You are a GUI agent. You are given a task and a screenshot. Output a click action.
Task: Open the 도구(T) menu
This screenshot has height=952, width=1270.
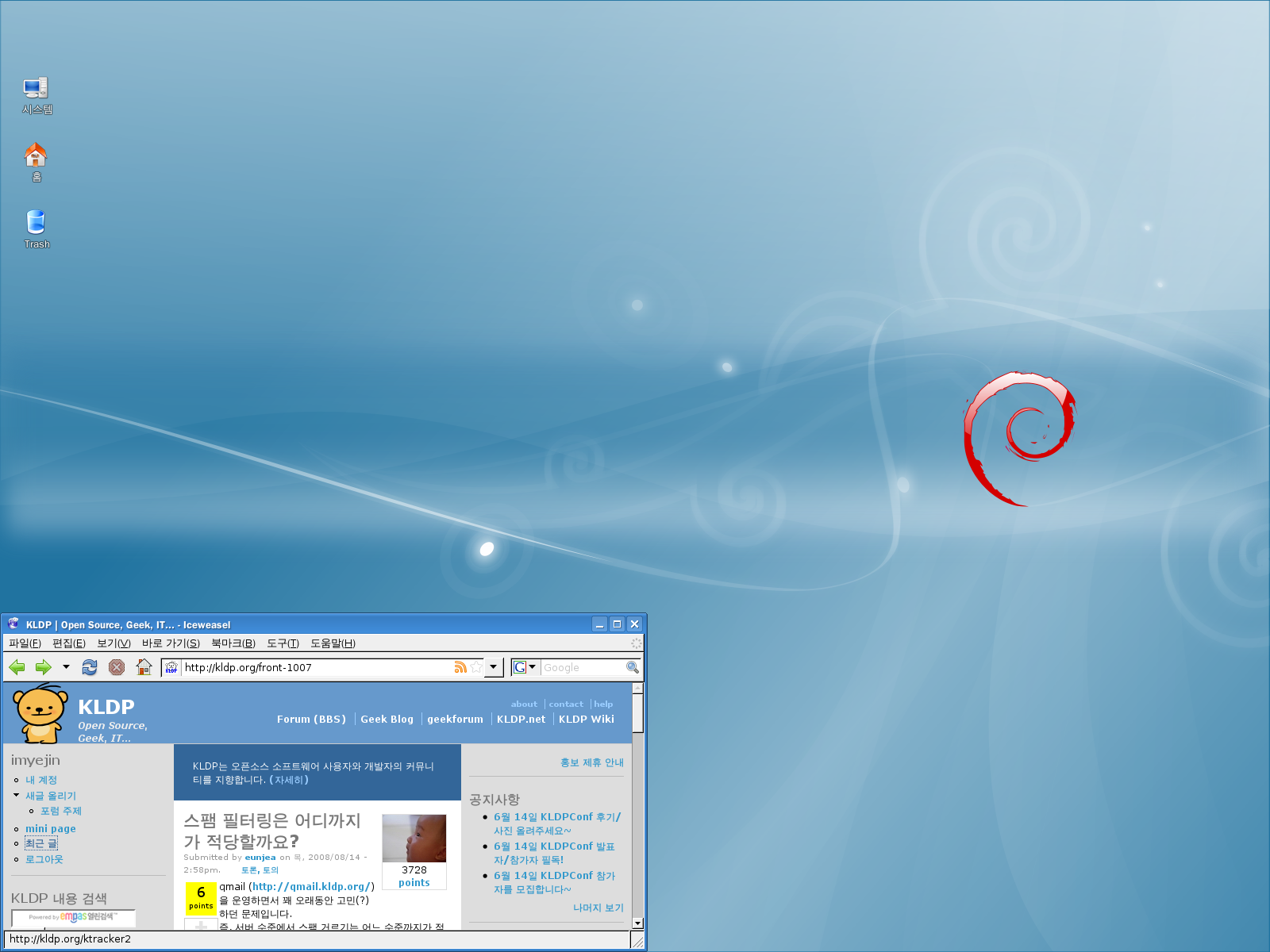pyautogui.click(x=283, y=643)
